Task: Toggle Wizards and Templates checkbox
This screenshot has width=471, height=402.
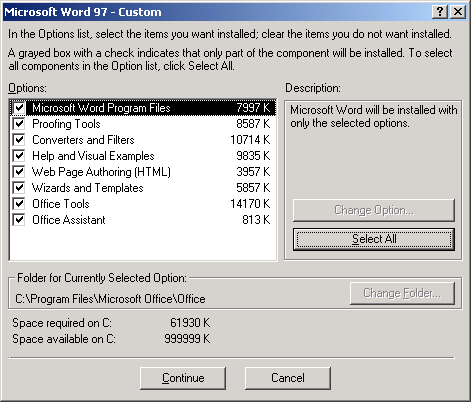Action: 19,188
